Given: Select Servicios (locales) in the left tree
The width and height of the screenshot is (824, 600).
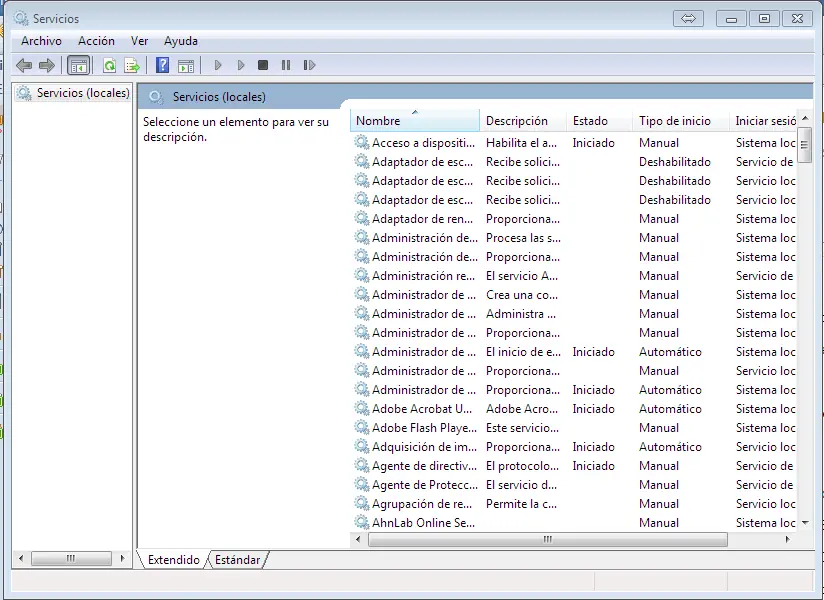Looking at the screenshot, I should point(83,93).
